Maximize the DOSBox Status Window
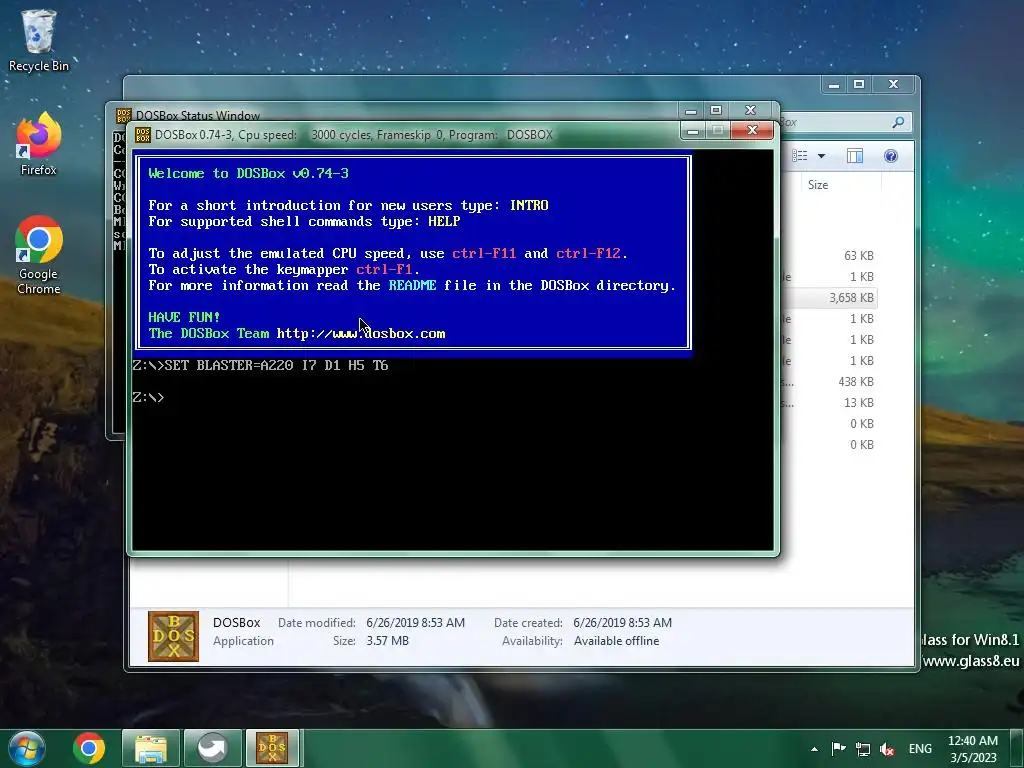 (x=716, y=110)
